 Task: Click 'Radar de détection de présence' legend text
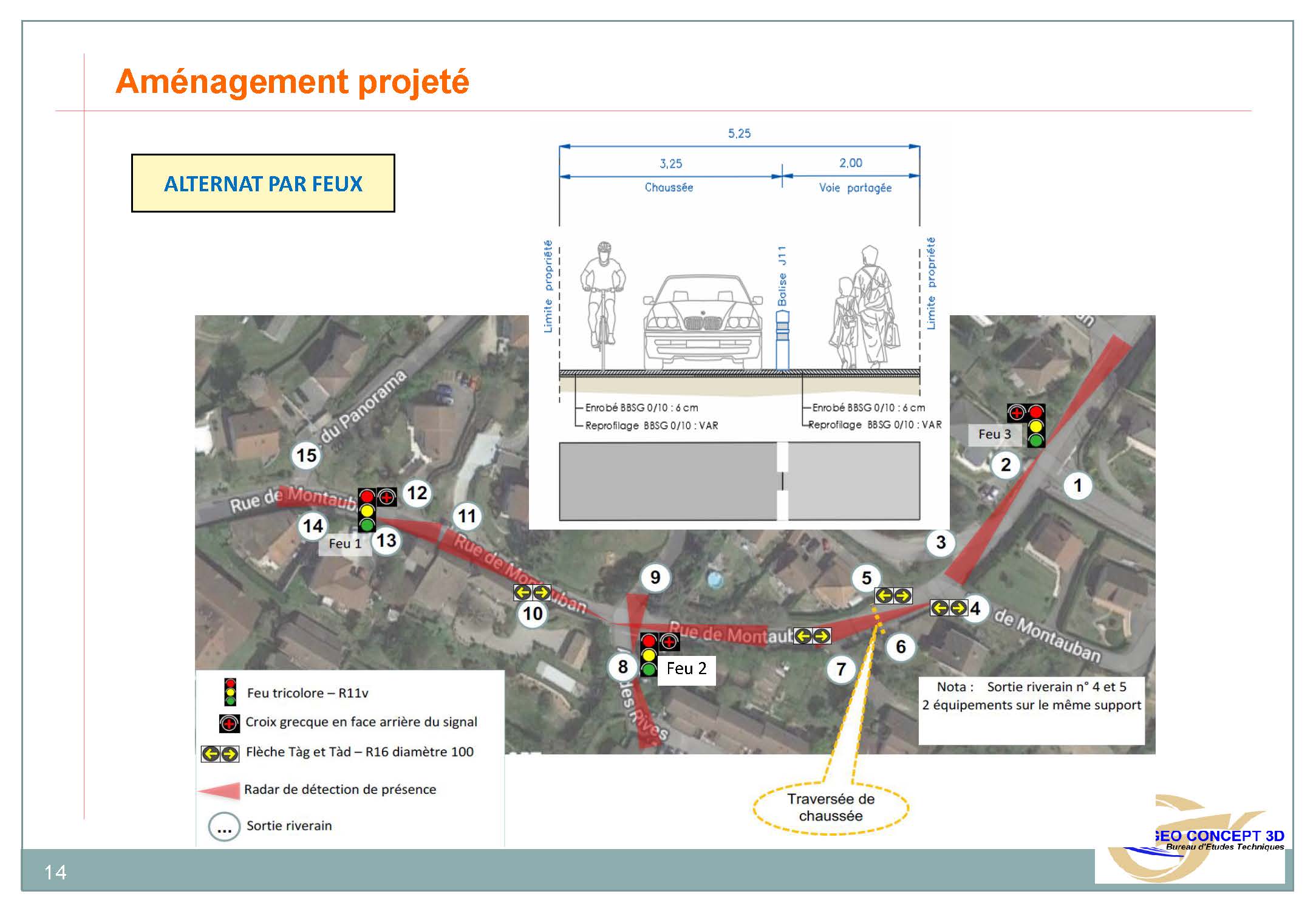(340, 790)
